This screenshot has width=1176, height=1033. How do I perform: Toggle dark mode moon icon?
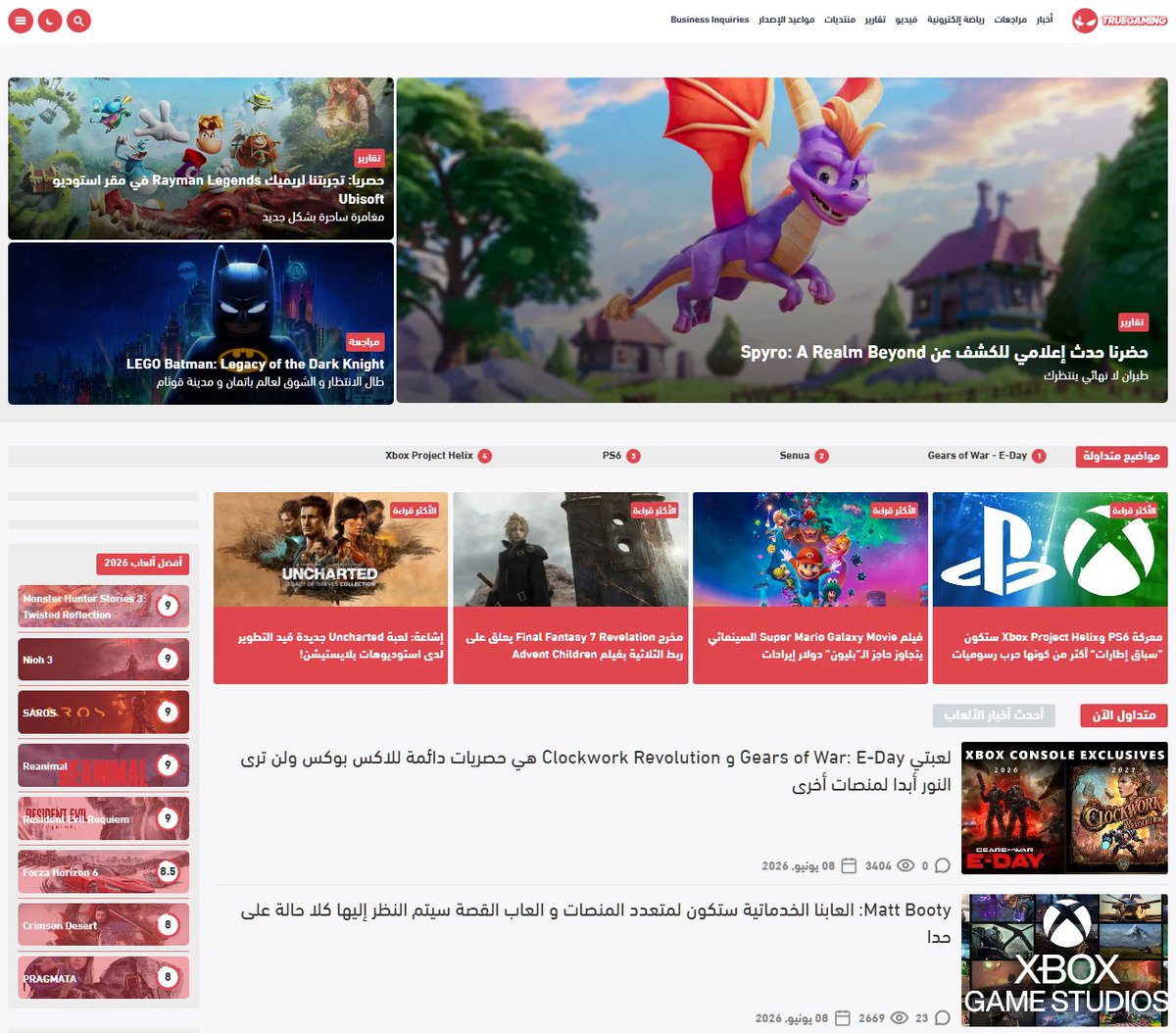click(x=50, y=20)
